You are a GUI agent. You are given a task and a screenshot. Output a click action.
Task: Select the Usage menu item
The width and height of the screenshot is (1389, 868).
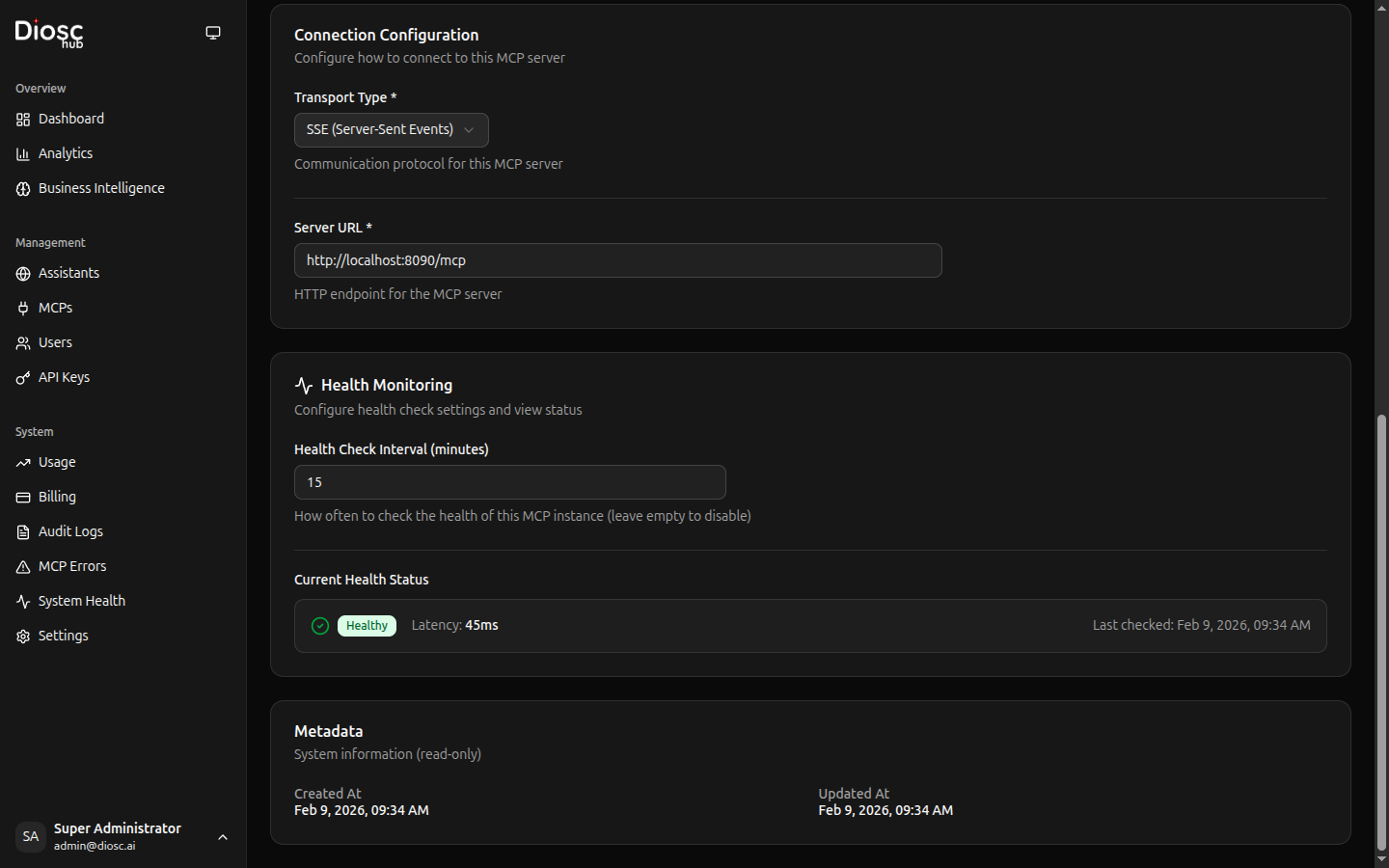pyautogui.click(x=57, y=462)
